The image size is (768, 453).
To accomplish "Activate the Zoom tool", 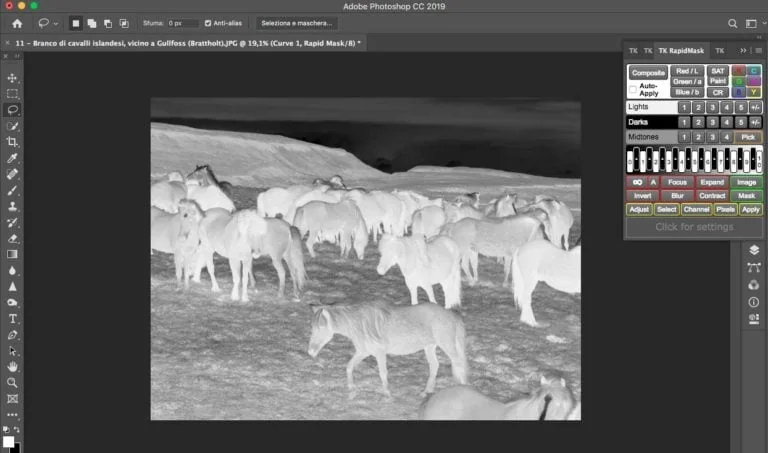I will tap(13, 382).
